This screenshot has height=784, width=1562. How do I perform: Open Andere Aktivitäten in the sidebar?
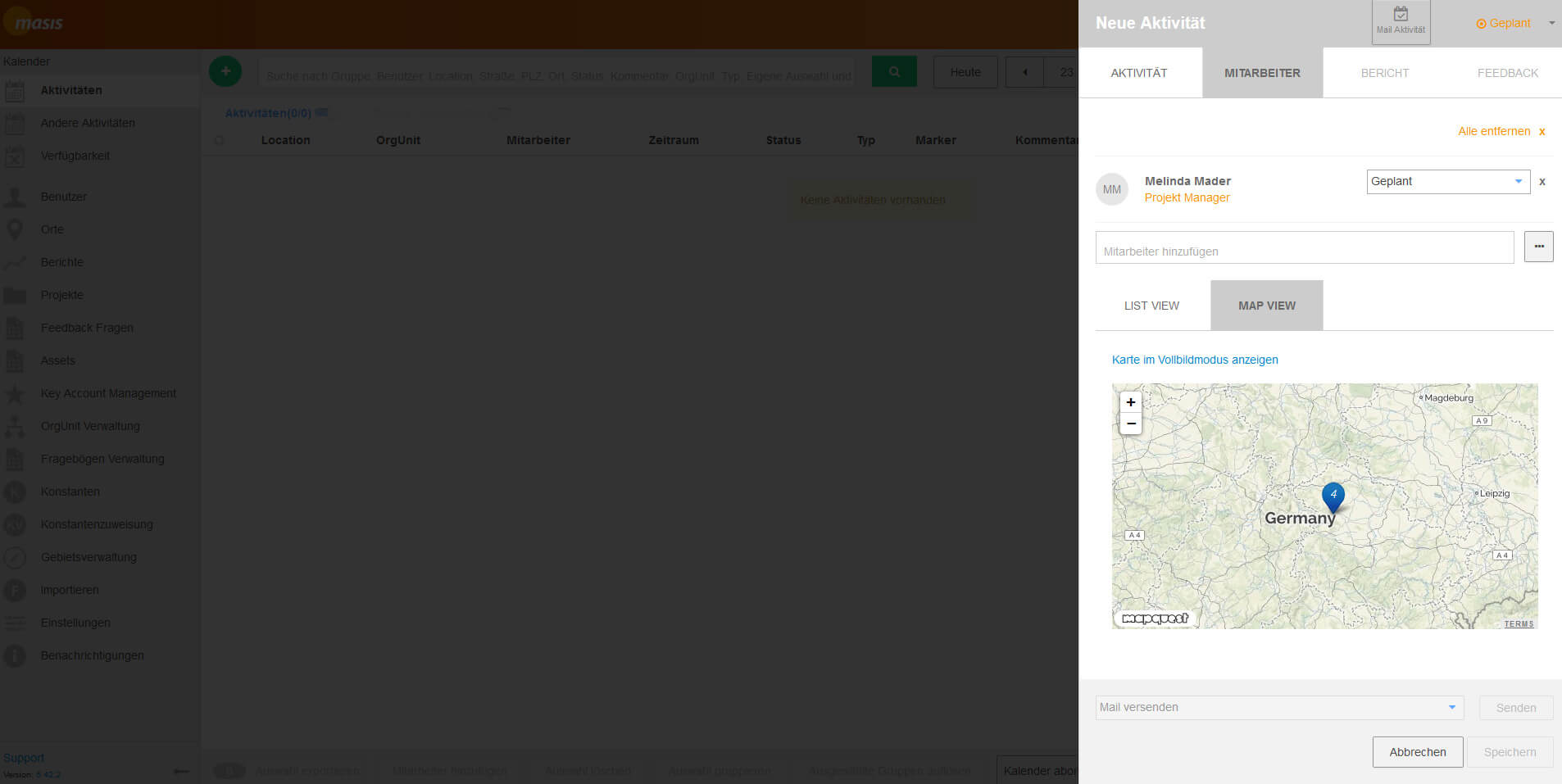click(100, 123)
